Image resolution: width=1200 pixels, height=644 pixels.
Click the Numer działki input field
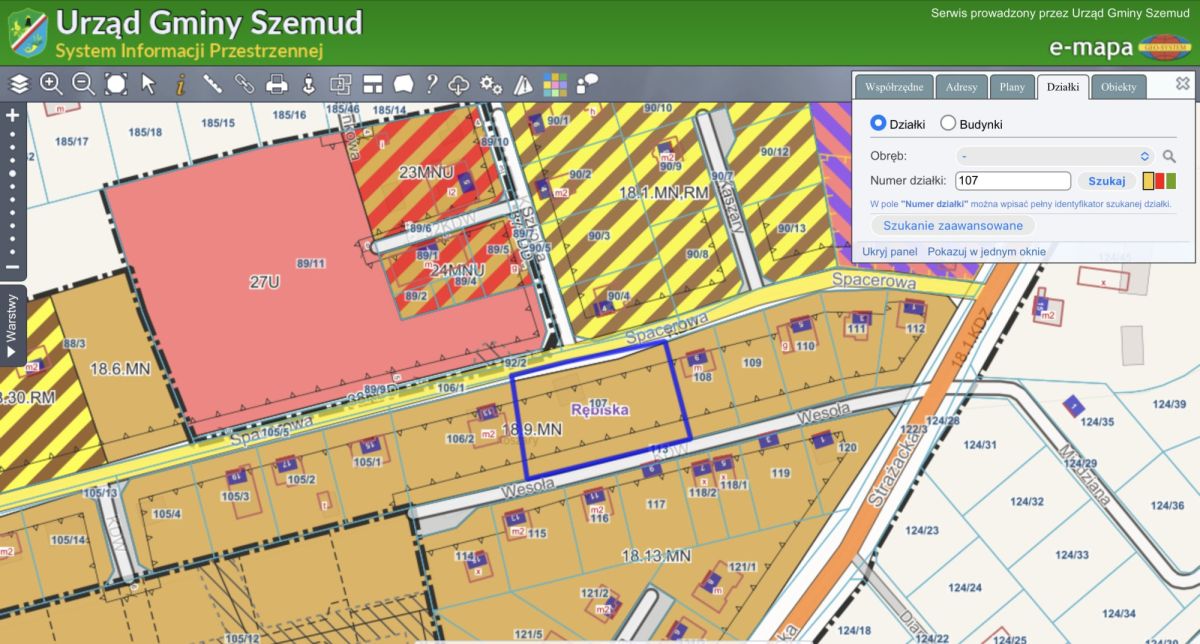pyautogui.click(x=1012, y=181)
